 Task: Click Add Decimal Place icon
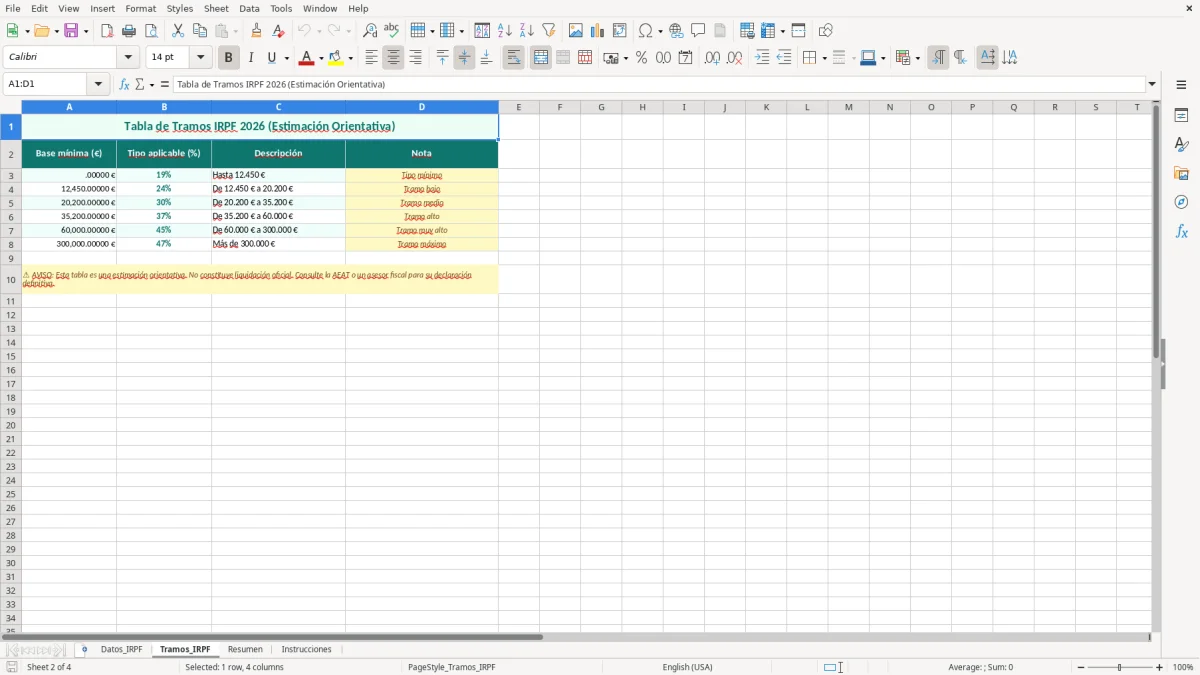[712, 58]
